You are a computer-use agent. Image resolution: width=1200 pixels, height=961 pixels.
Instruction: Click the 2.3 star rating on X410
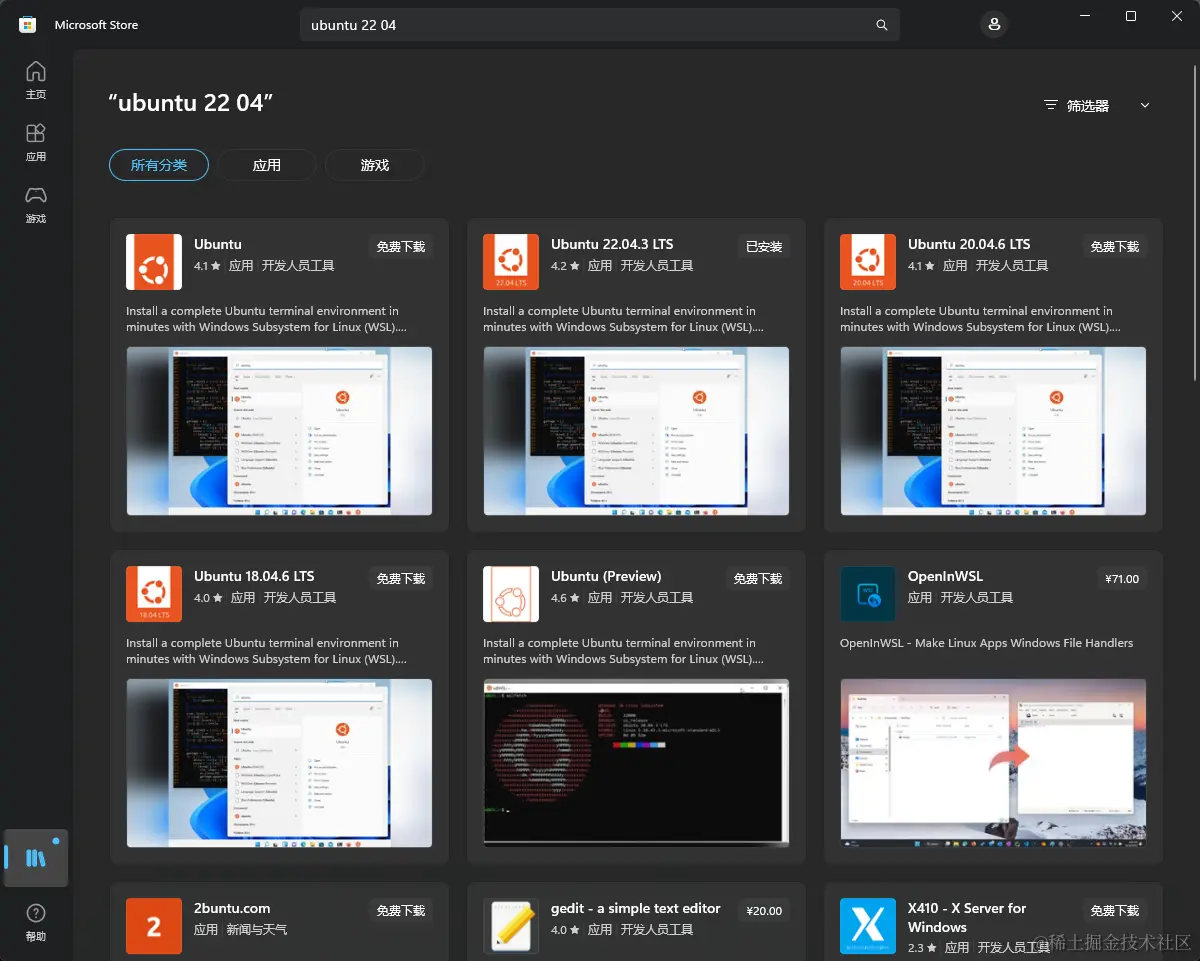coord(922,947)
